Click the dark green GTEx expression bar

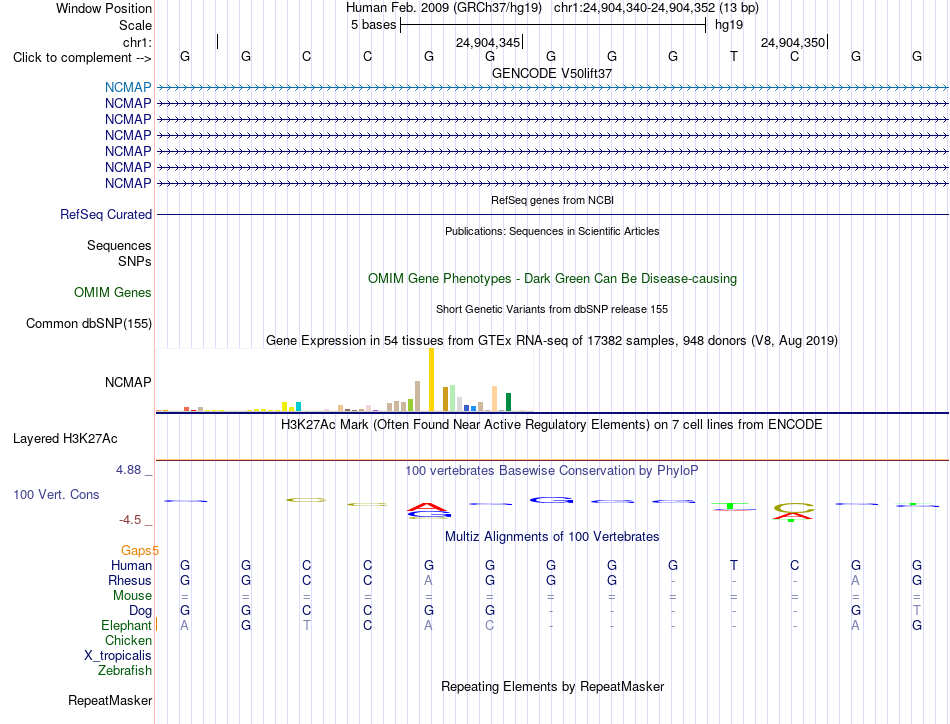(508, 402)
